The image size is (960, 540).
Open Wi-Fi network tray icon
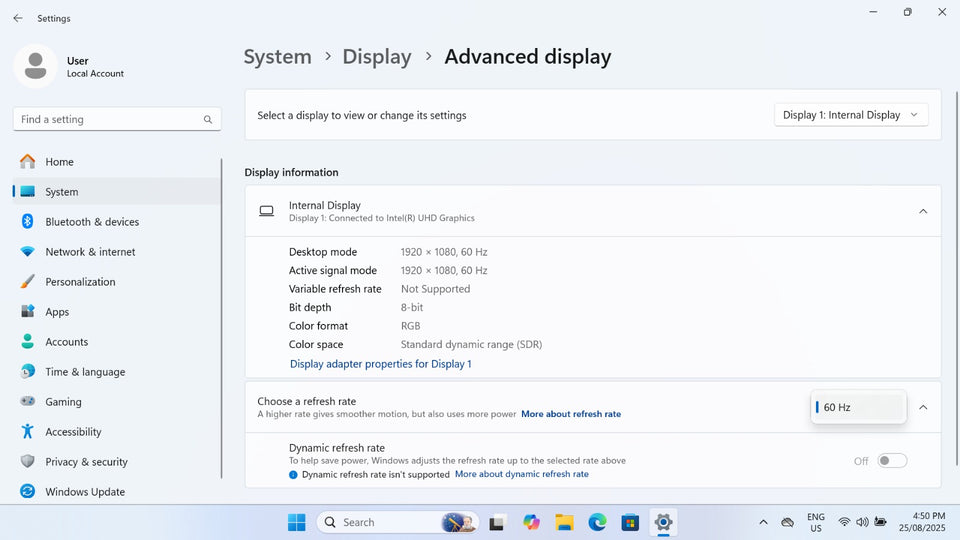pyautogui.click(x=844, y=522)
